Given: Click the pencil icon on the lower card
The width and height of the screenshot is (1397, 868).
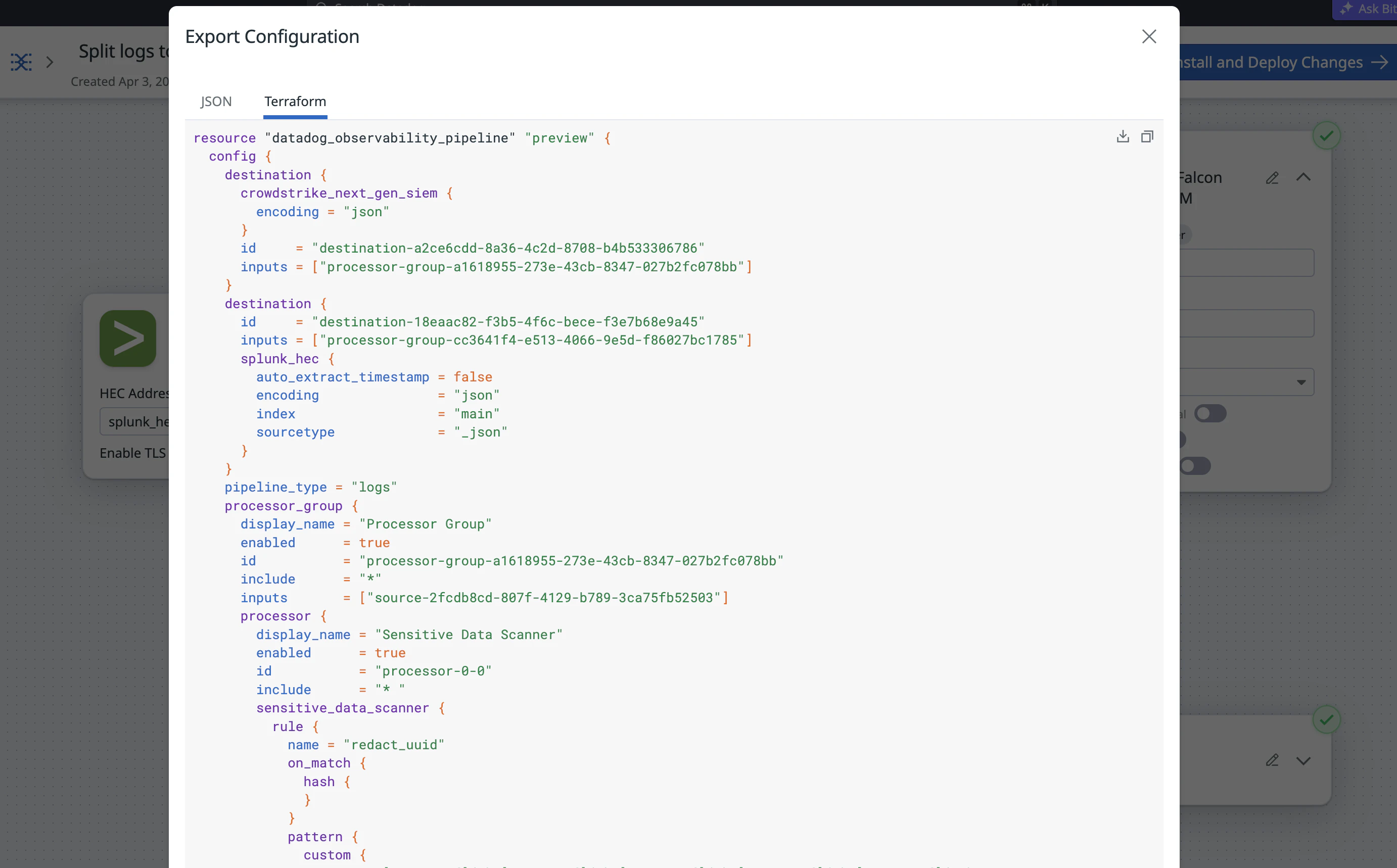Looking at the screenshot, I should coord(1272,760).
